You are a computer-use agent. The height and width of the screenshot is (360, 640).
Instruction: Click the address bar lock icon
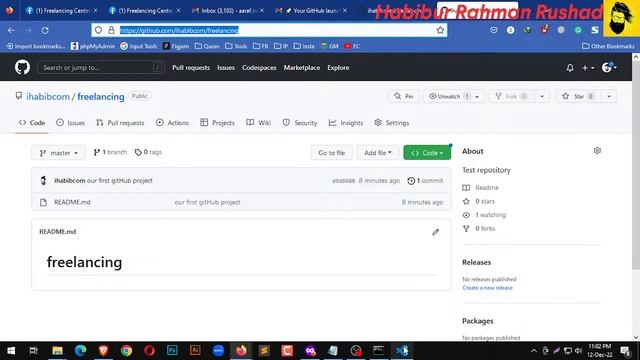click(x=111, y=30)
